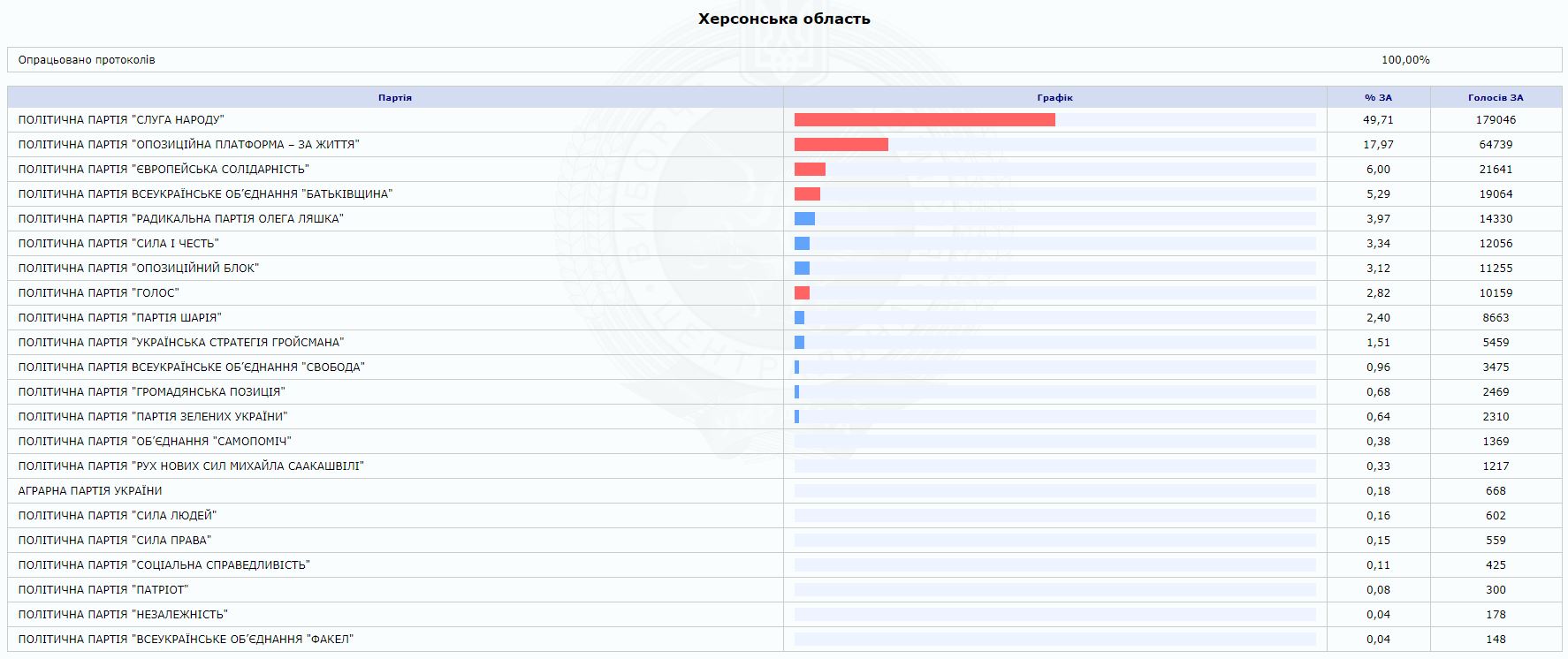This screenshot has height=659, width=1568.
Task: Select 'УКРАЇНСЬКА СТРАТЕГІЯ ГРОЙСМАНА' party name
Action: coord(180,343)
